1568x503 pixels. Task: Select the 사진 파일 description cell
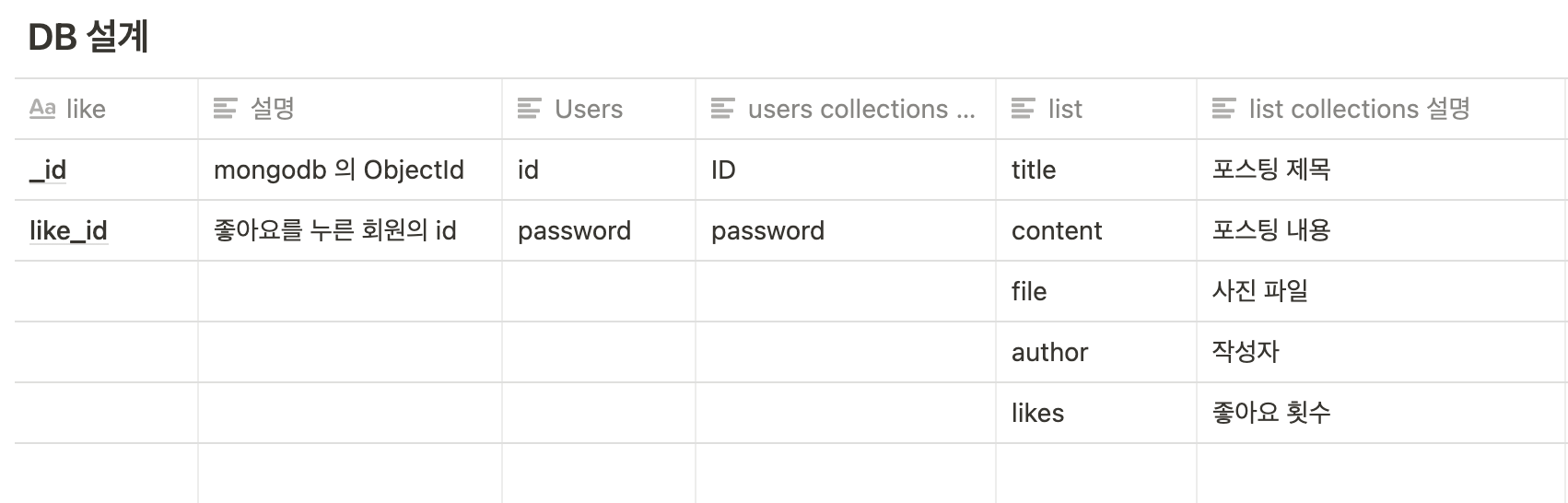click(x=1382, y=291)
